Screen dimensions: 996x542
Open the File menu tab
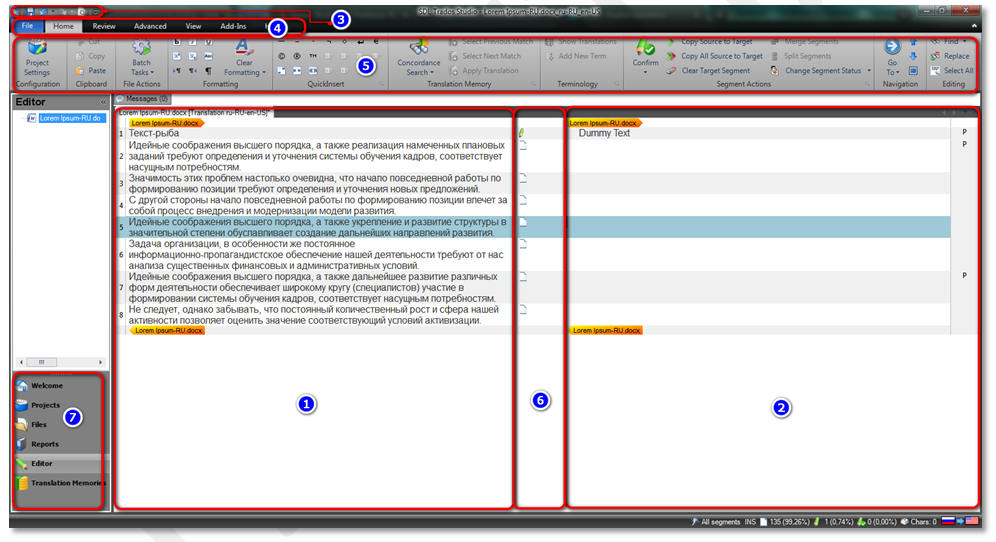tap(27, 26)
